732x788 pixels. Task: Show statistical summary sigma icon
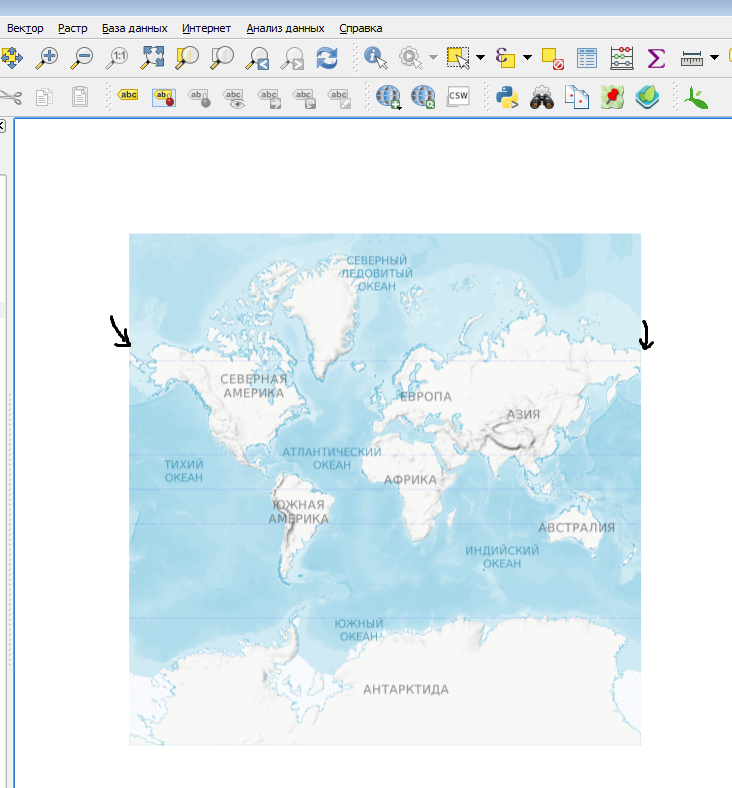[656, 58]
